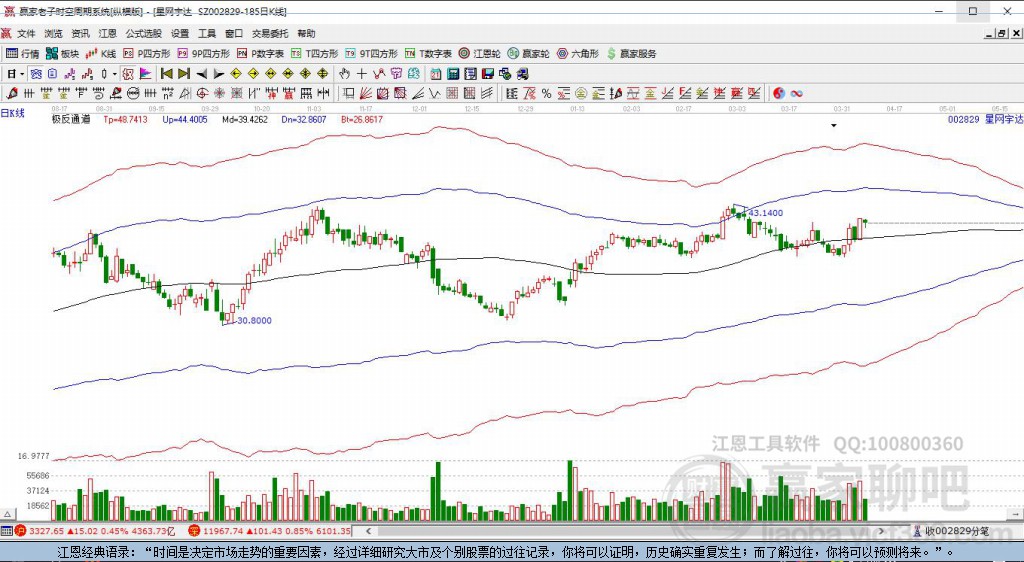
Task: Open the 江恩轮 Gann wheel
Action: pos(479,54)
